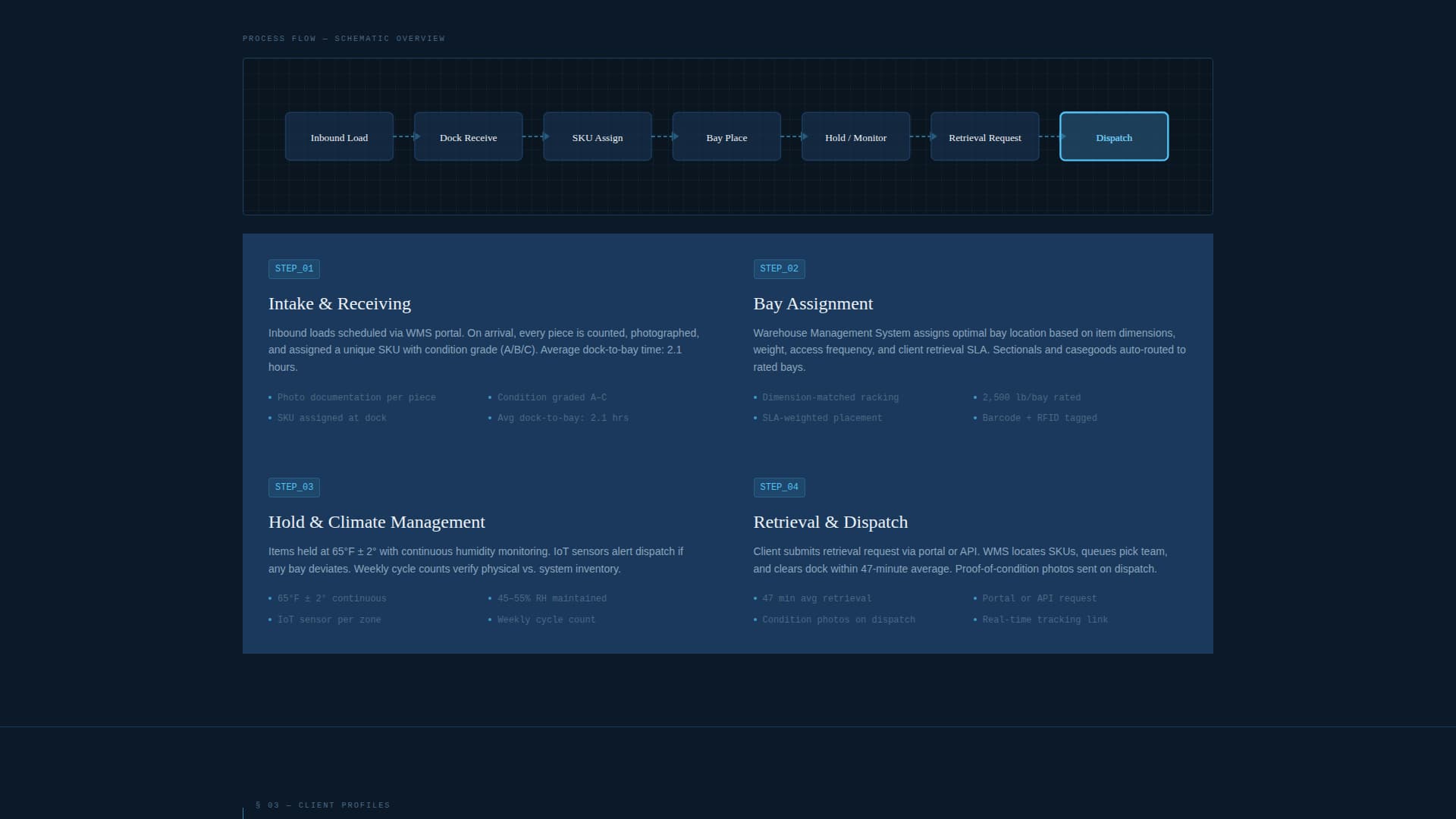Click the Hold & Climate description paragraph
The image size is (1456, 819).
point(476,560)
